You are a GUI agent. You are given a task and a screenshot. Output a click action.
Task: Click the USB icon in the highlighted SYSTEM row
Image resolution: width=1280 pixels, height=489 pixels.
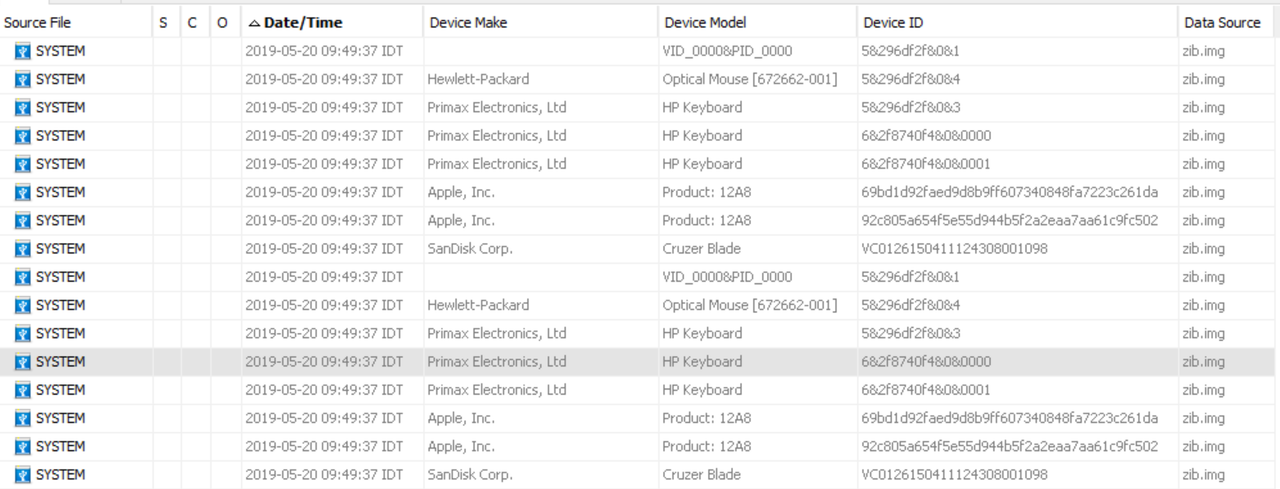(23, 362)
